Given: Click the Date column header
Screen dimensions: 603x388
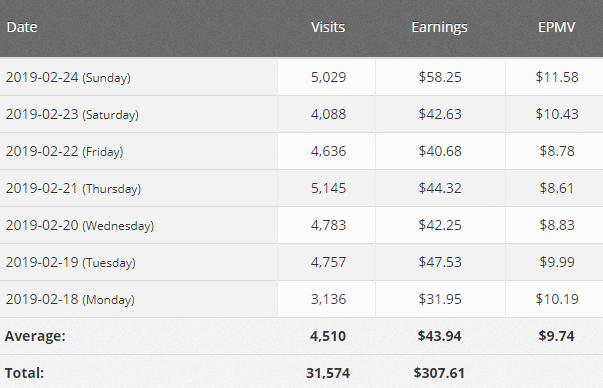Looking at the screenshot, I should coord(22,27).
